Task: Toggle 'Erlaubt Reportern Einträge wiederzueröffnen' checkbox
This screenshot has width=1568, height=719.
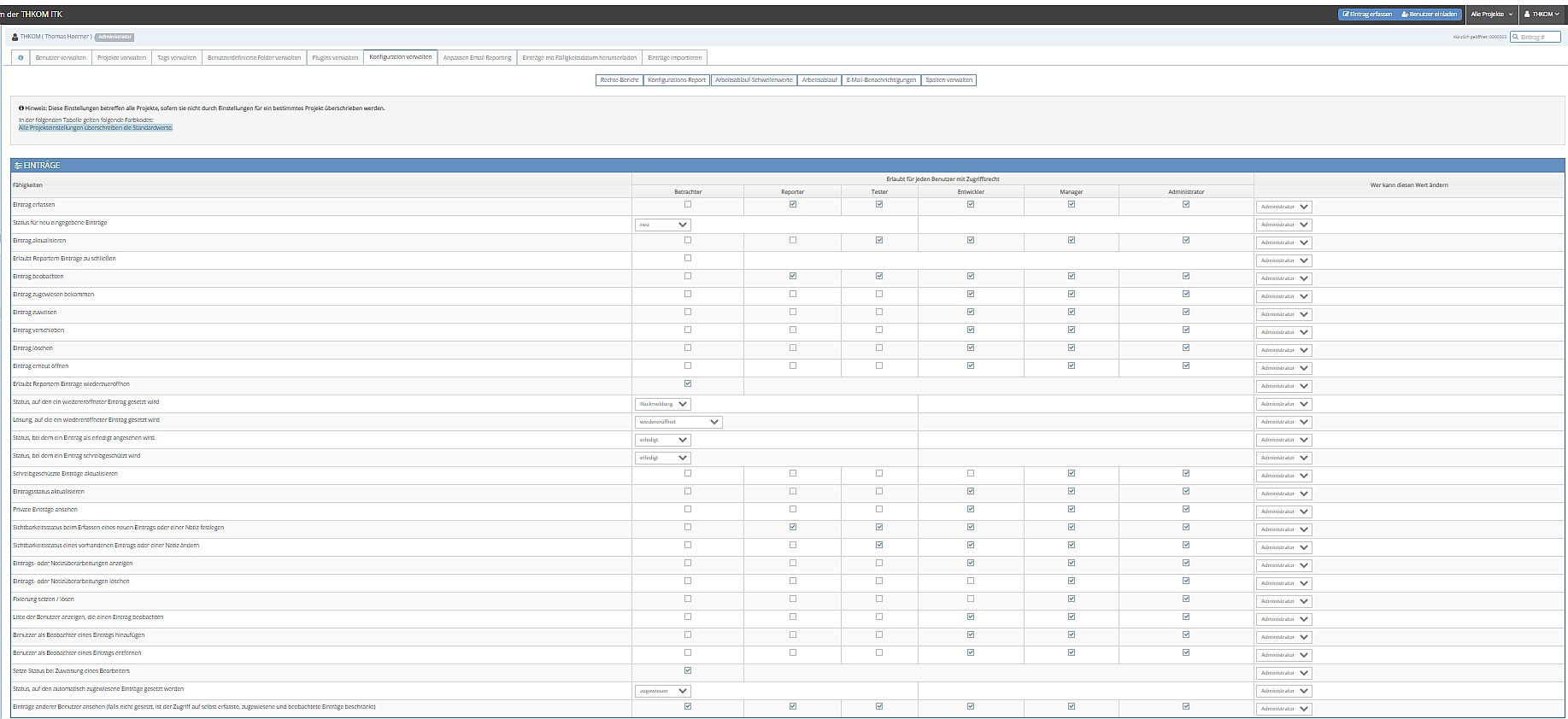Action: 688,383
